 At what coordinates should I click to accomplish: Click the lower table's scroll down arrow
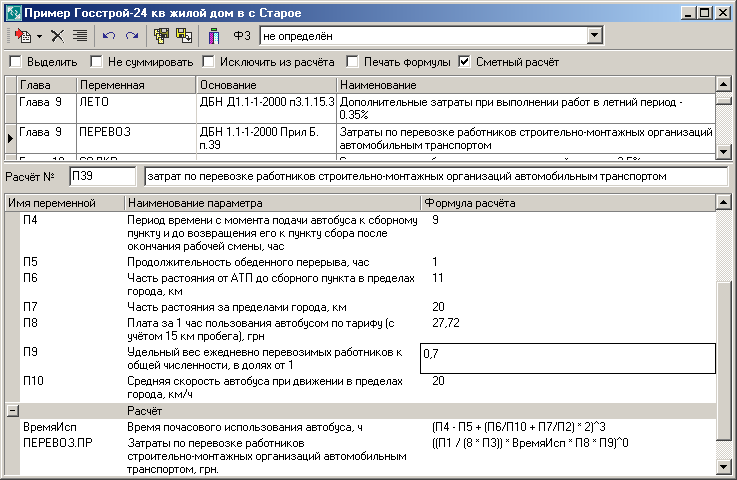(x=723, y=466)
